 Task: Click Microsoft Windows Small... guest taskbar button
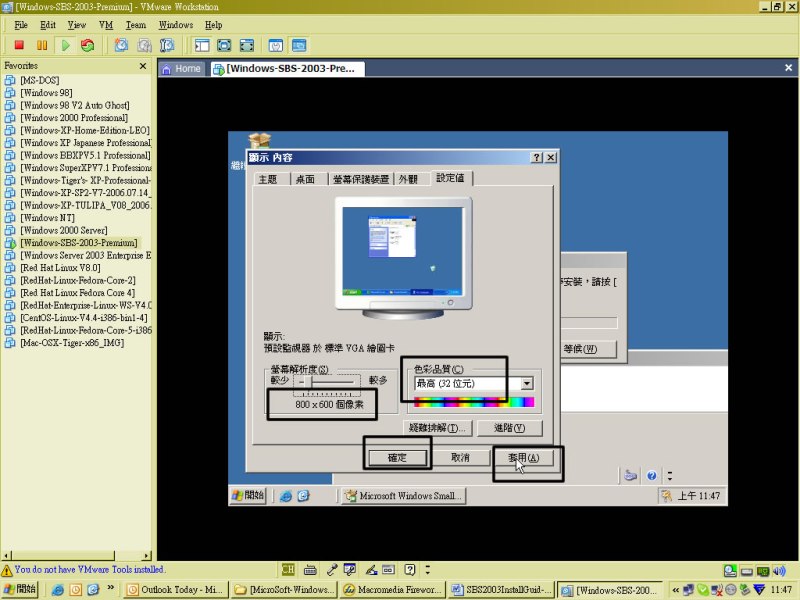[x=404, y=496]
